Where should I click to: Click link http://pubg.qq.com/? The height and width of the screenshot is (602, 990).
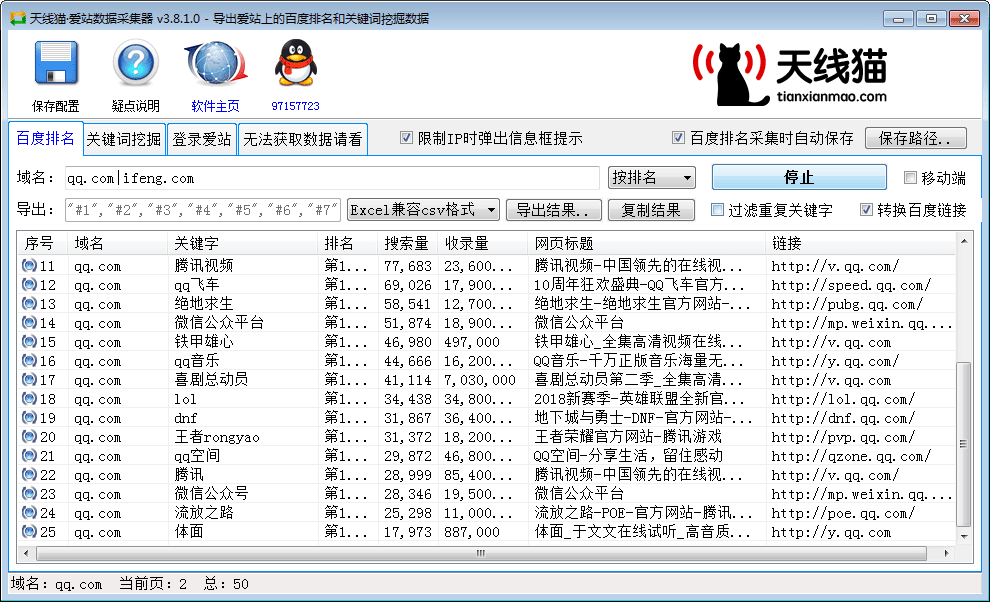(x=847, y=304)
